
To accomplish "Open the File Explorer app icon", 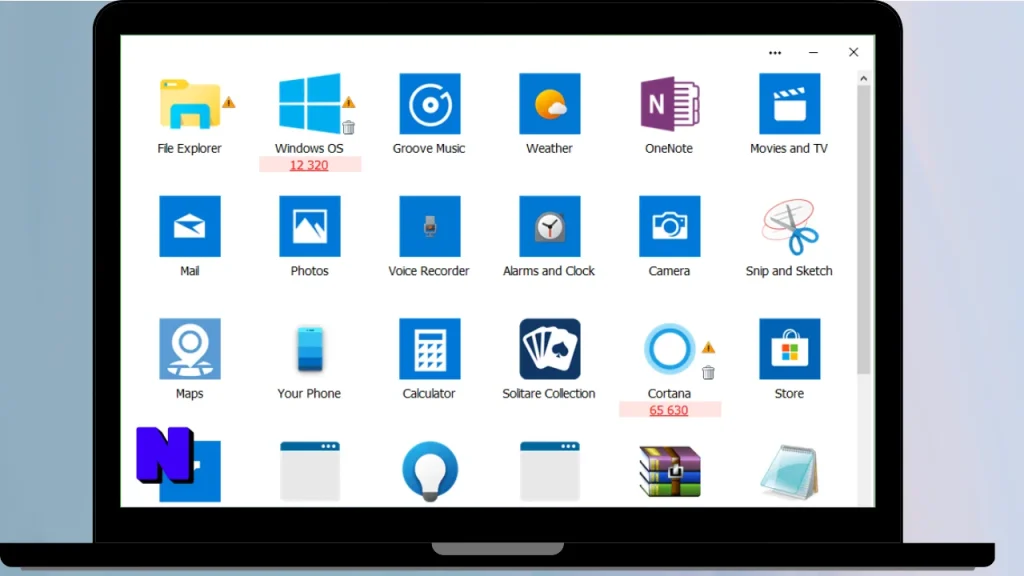I will click(189, 104).
